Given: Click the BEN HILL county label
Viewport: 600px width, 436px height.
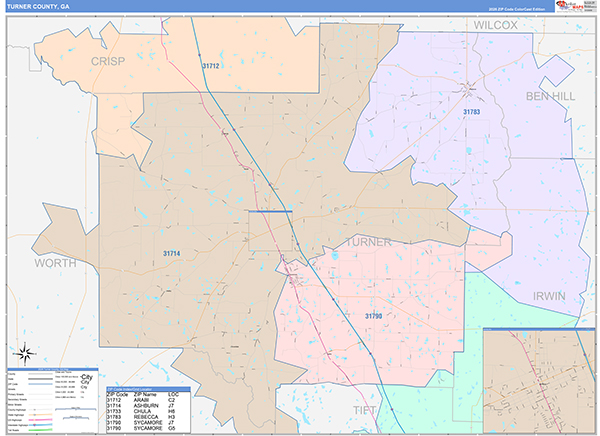Looking at the screenshot, I should pyautogui.click(x=550, y=96).
